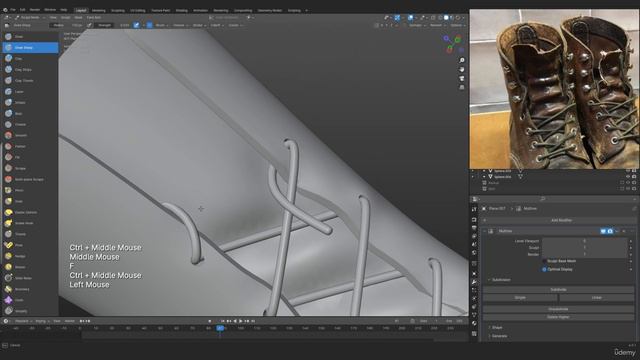Select the Multi-plane Scrape brush

tap(31, 179)
